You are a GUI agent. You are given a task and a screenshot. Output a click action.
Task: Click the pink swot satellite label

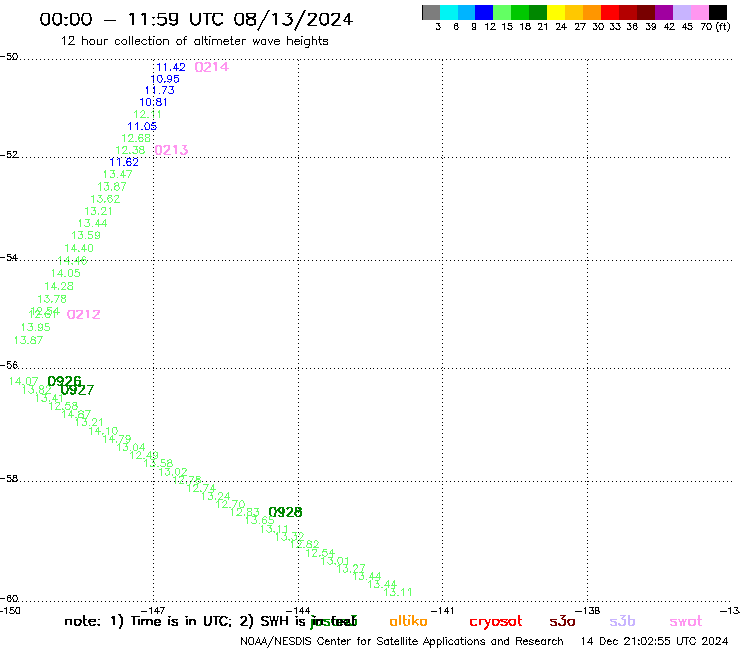[x=686, y=622]
